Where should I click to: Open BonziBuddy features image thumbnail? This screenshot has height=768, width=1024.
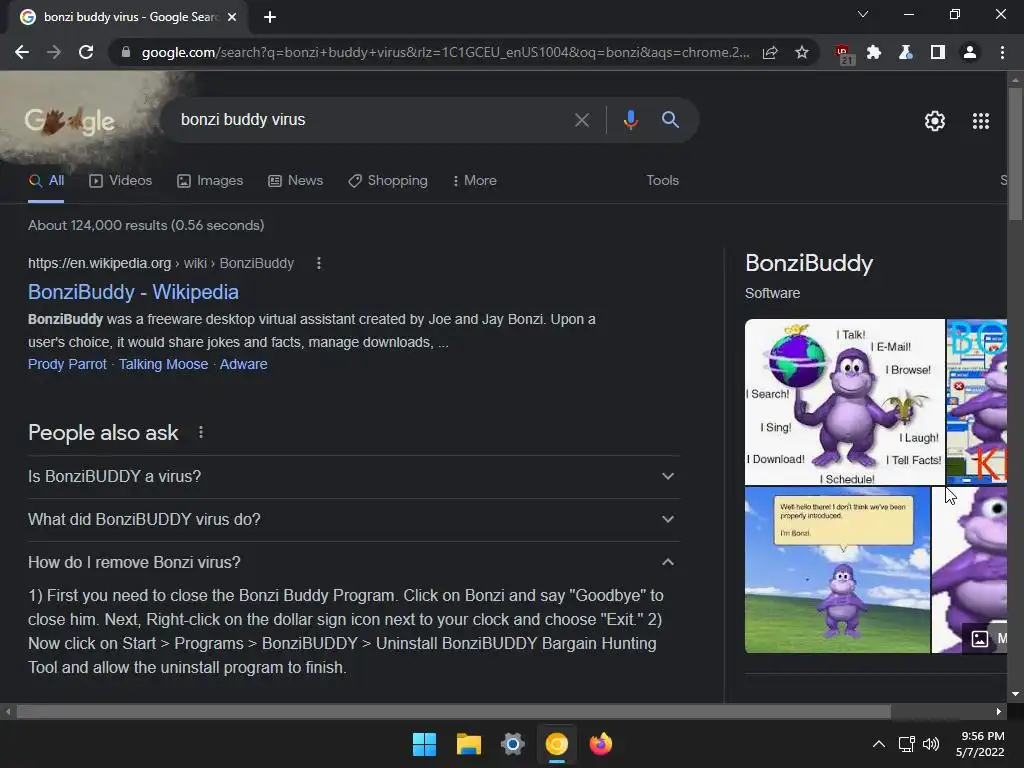tap(844, 402)
